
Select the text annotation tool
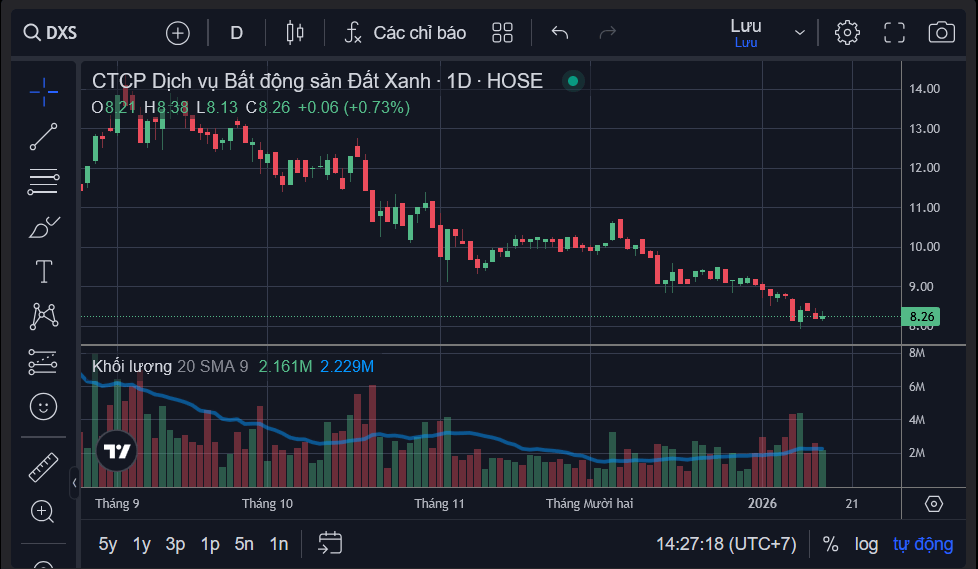[x=43, y=272]
